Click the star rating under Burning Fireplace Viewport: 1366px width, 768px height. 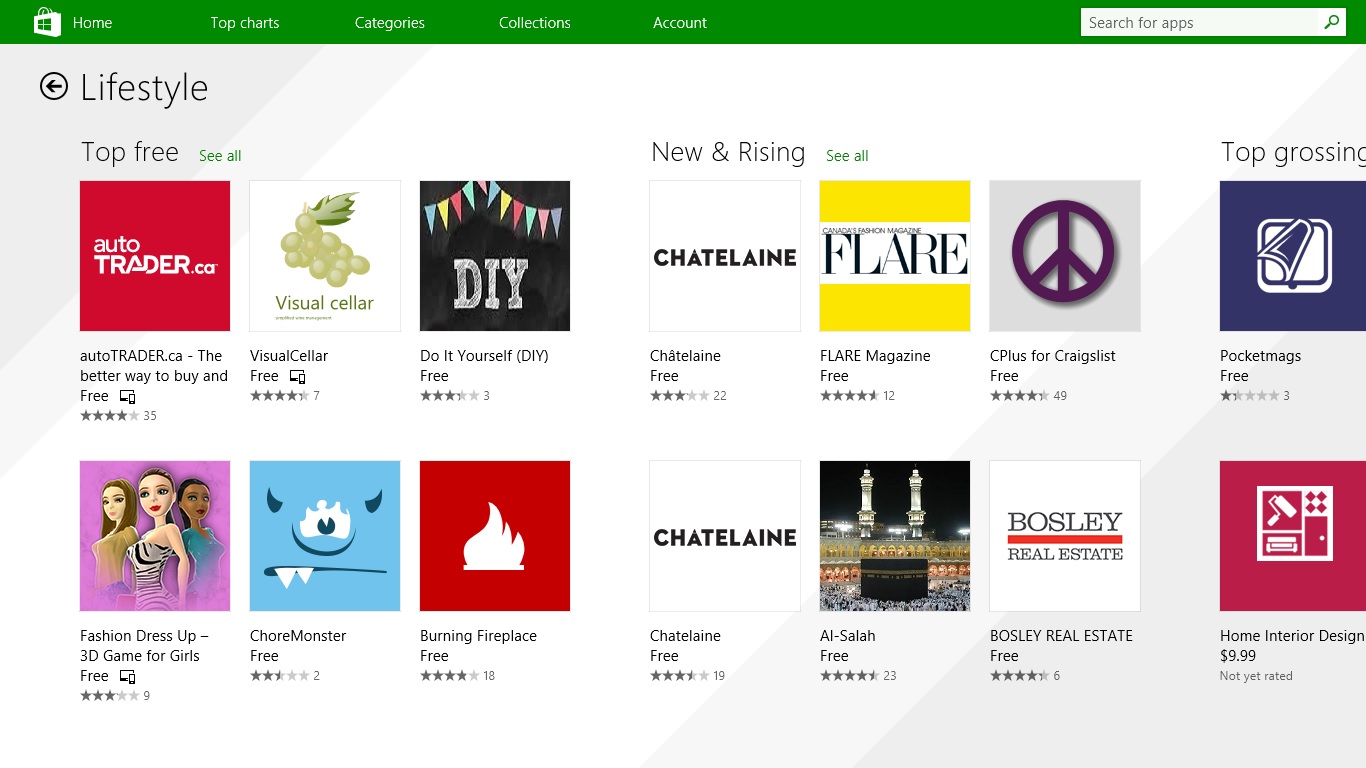pos(449,676)
